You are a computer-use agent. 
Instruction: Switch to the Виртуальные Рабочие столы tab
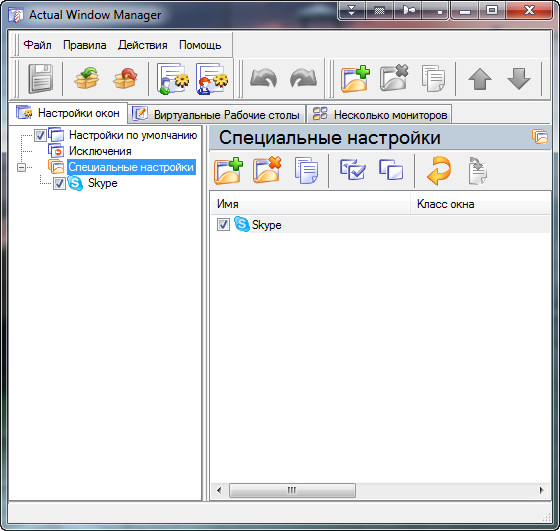point(217,114)
